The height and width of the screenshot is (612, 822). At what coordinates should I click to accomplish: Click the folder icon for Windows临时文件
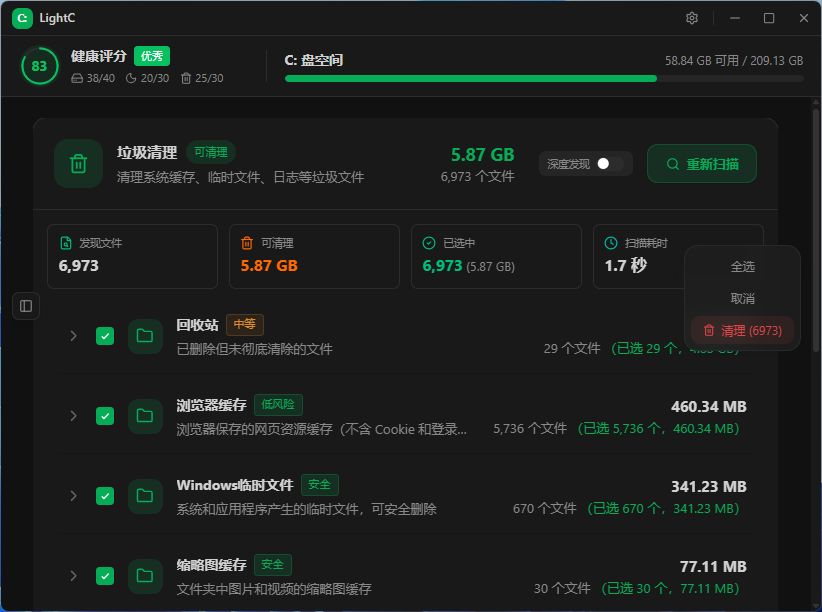coord(145,496)
